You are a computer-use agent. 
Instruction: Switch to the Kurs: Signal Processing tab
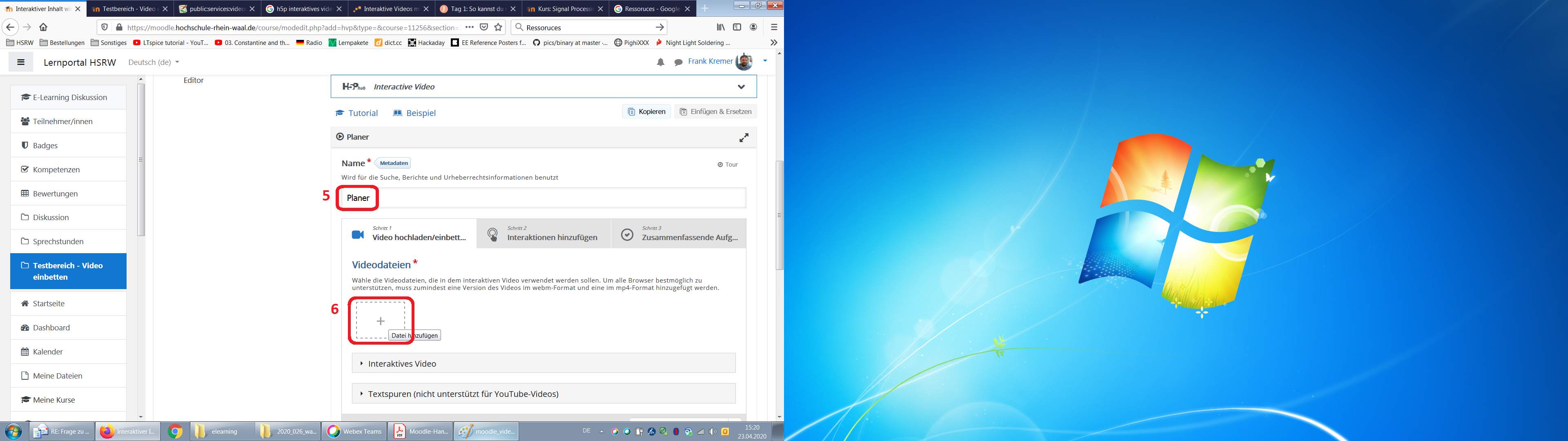[x=566, y=9]
